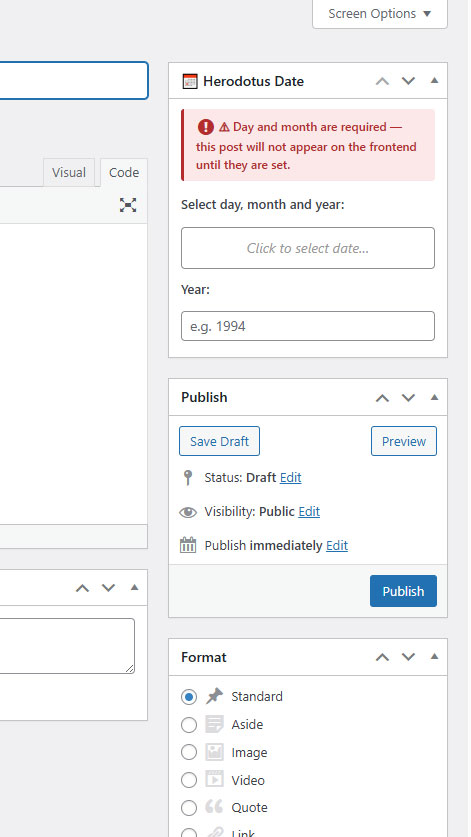
Task: Move Format panel up arrow
Action: tap(382, 657)
